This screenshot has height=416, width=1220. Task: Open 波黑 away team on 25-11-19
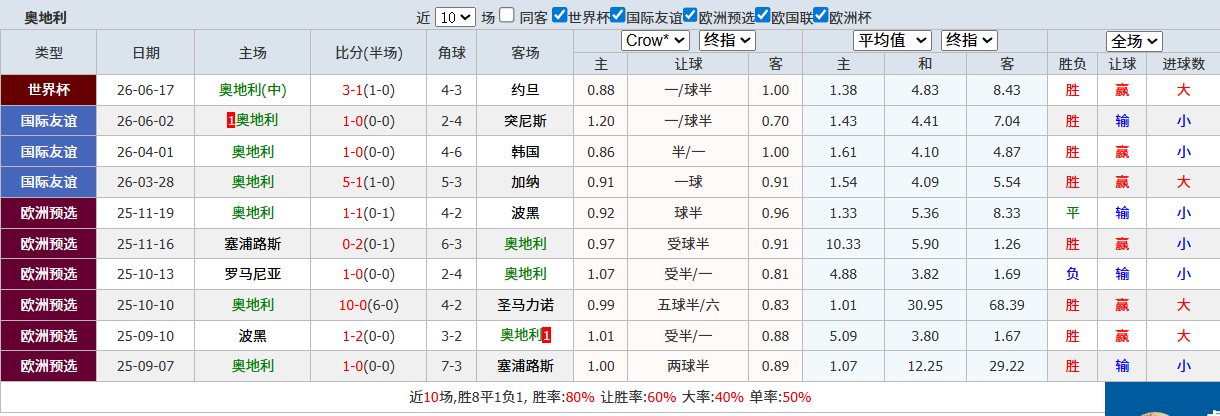click(525, 213)
